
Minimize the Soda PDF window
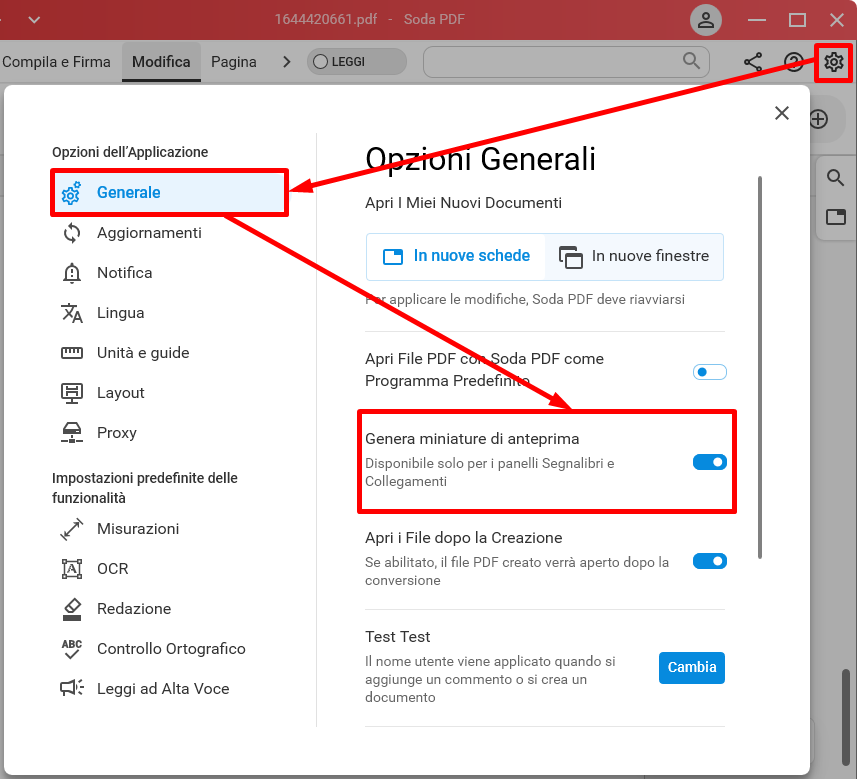coord(756,20)
